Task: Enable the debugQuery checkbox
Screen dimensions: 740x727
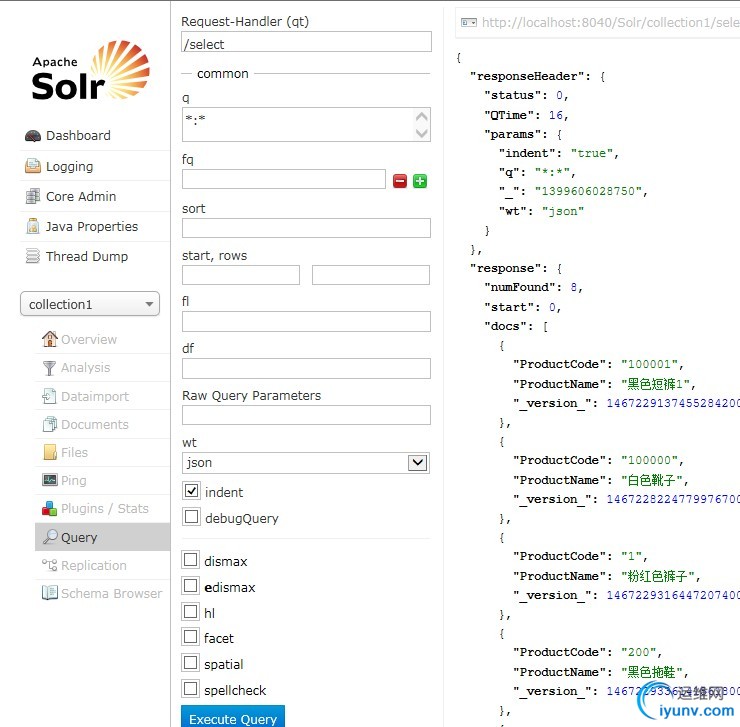Action: click(x=191, y=517)
